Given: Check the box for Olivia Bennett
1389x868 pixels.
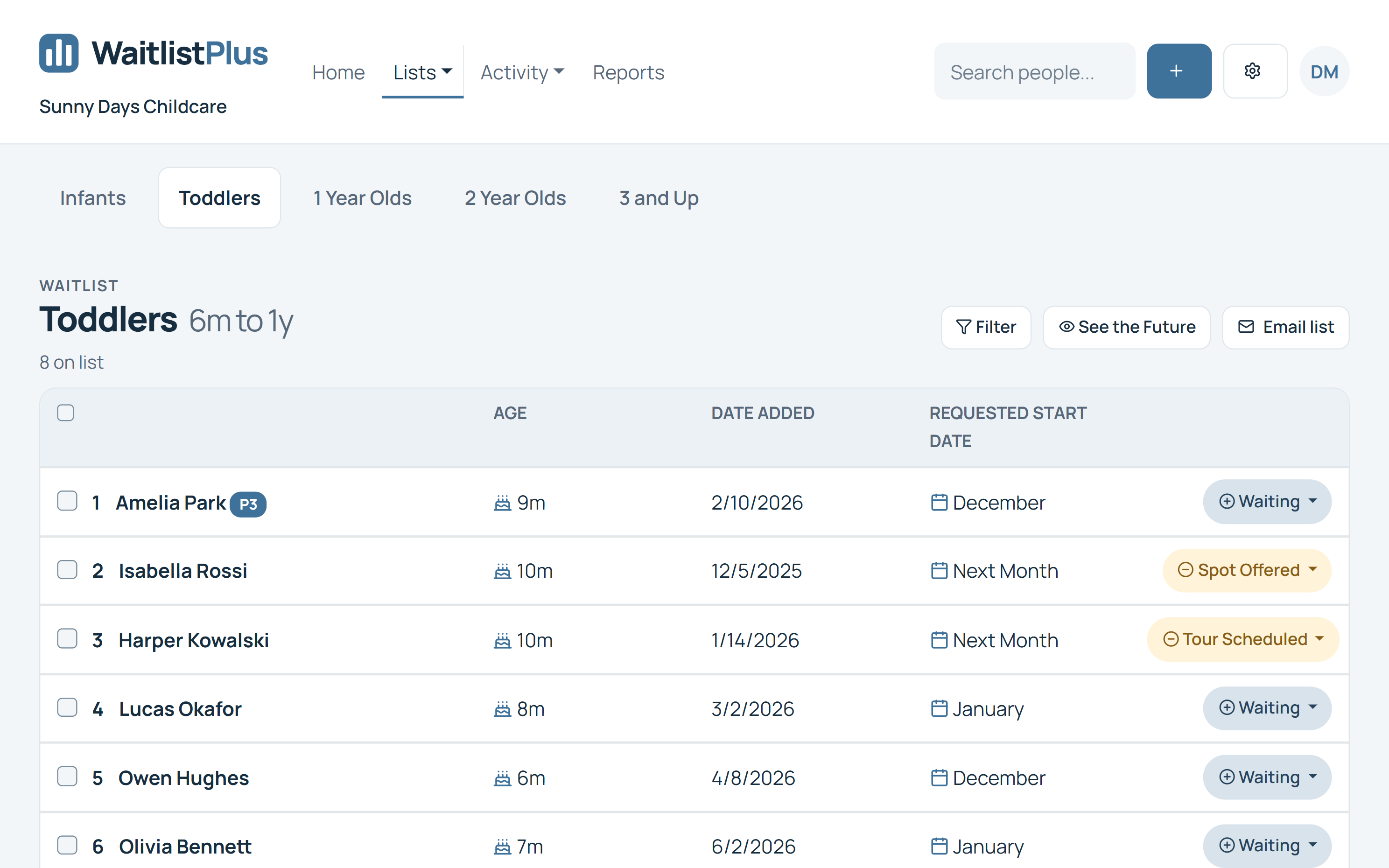Looking at the screenshot, I should pyautogui.click(x=67, y=845).
